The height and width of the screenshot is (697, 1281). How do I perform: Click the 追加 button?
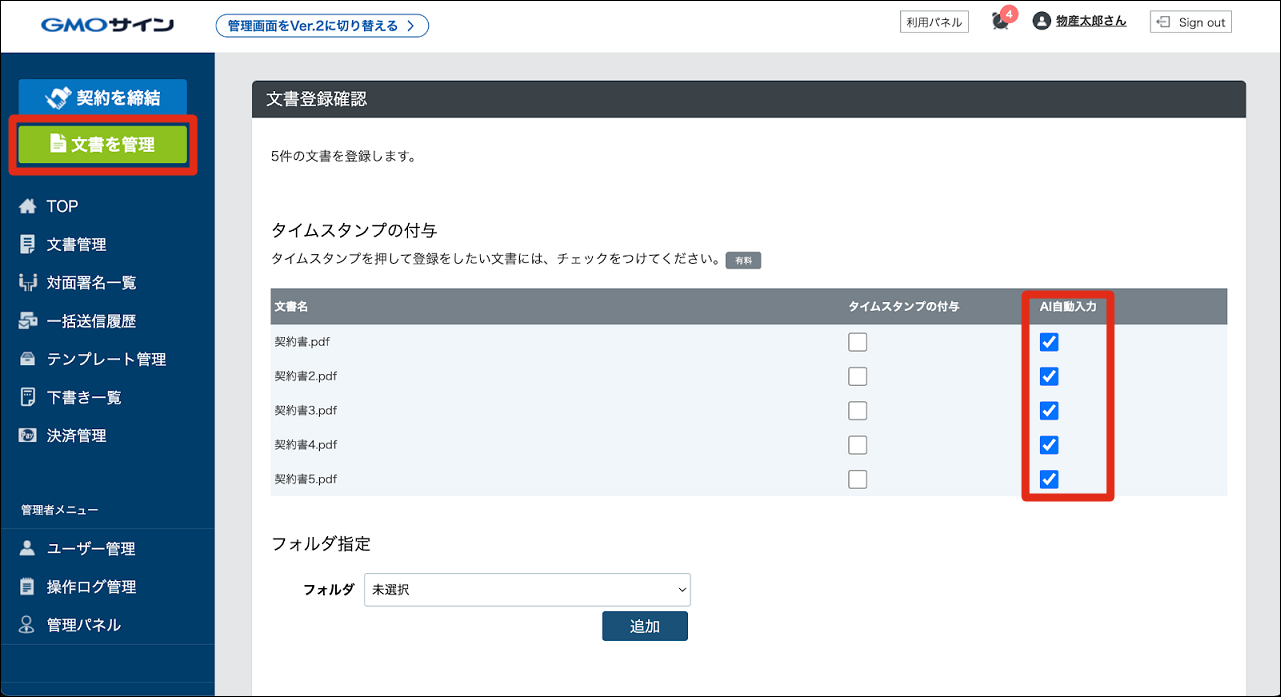644,627
